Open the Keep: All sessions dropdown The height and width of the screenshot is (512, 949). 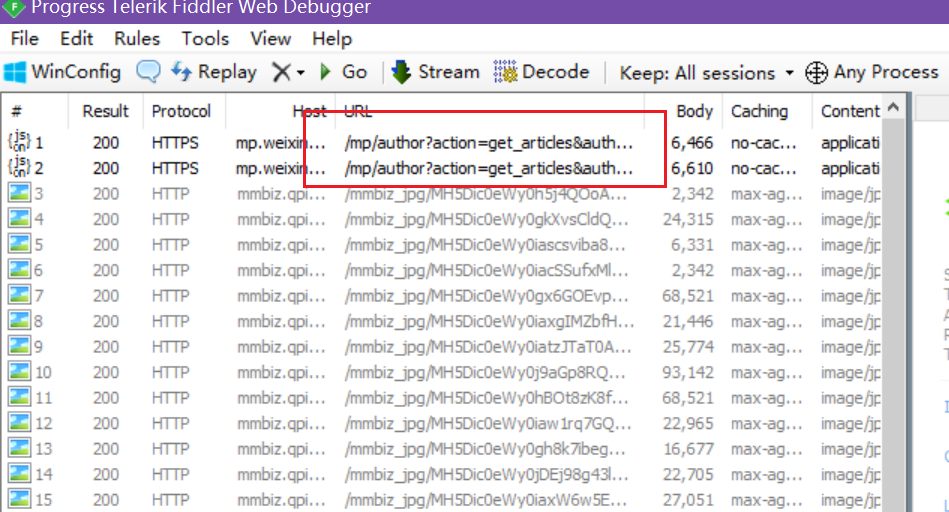coord(706,73)
